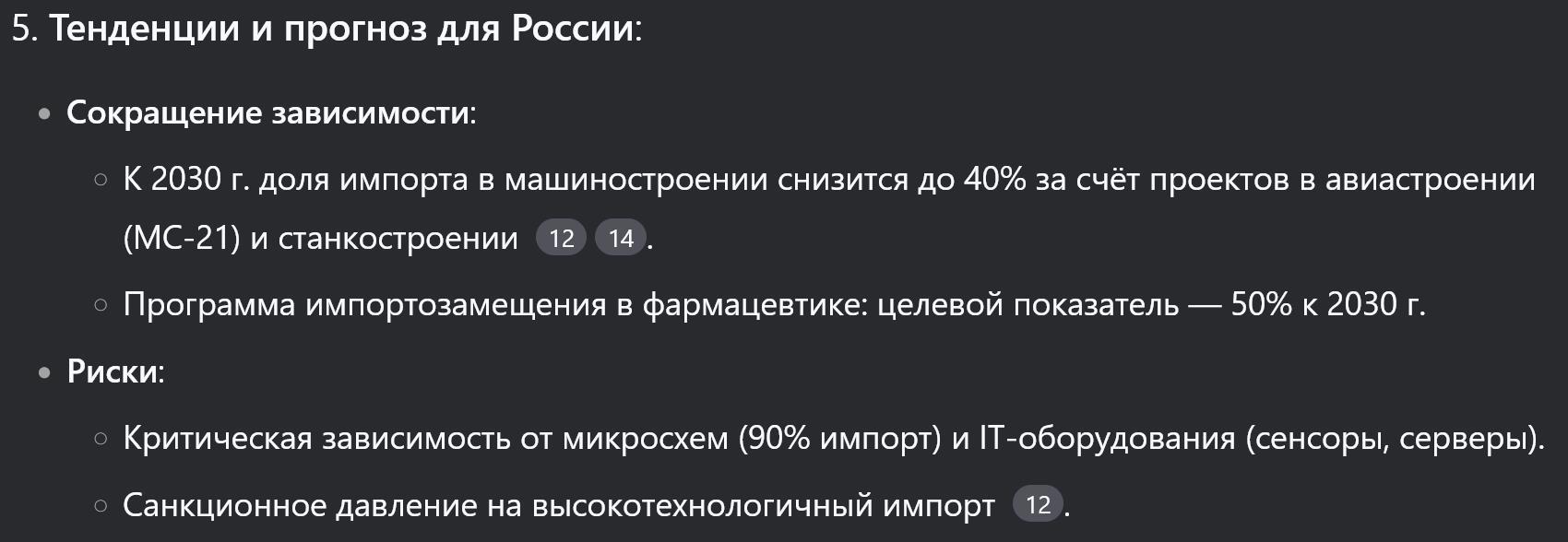Click the heading Тенденции и прогноз для России
Image resolution: width=1568 pixels, height=542 pixels.
pos(341,29)
